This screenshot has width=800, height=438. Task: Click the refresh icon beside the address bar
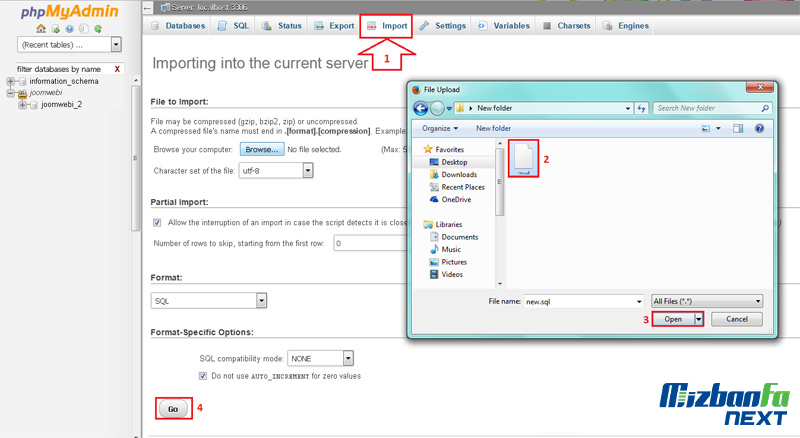click(x=640, y=108)
